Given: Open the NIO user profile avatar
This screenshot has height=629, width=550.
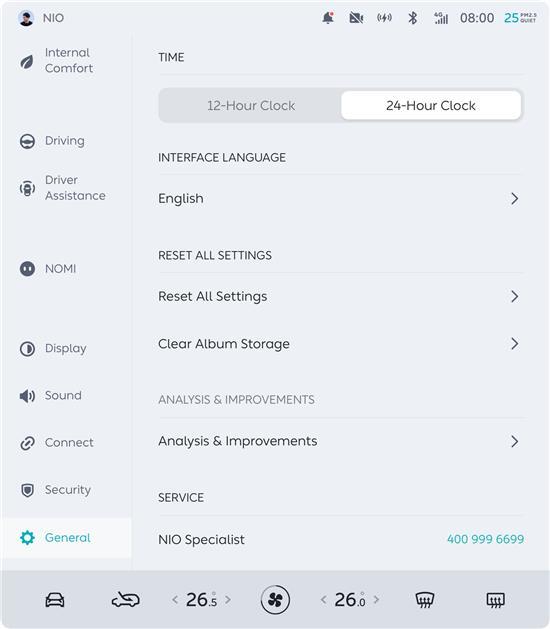Looking at the screenshot, I should coord(26,18).
